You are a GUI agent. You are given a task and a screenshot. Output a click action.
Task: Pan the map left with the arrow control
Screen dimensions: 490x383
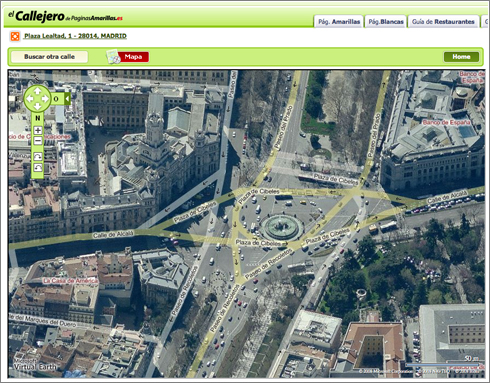tap(30, 99)
